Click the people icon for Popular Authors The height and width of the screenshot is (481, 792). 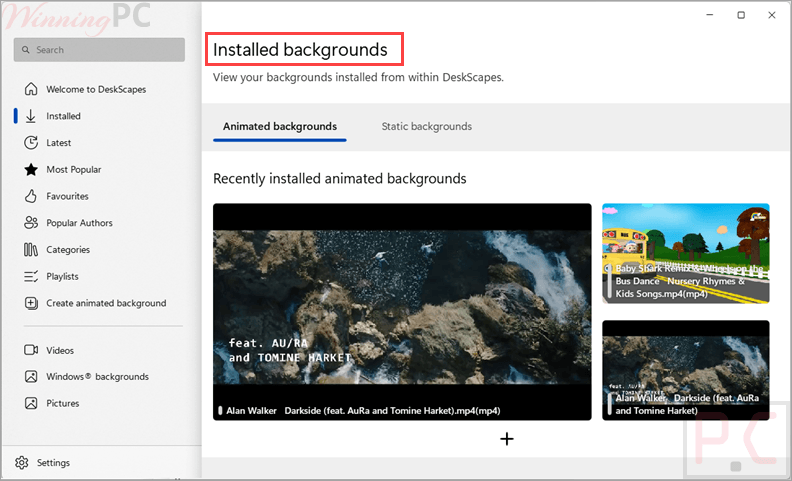coord(31,223)
